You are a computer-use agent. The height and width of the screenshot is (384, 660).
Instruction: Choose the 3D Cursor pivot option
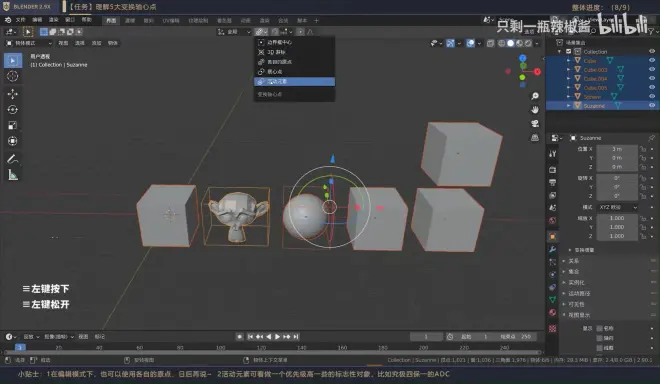[294, 52]
